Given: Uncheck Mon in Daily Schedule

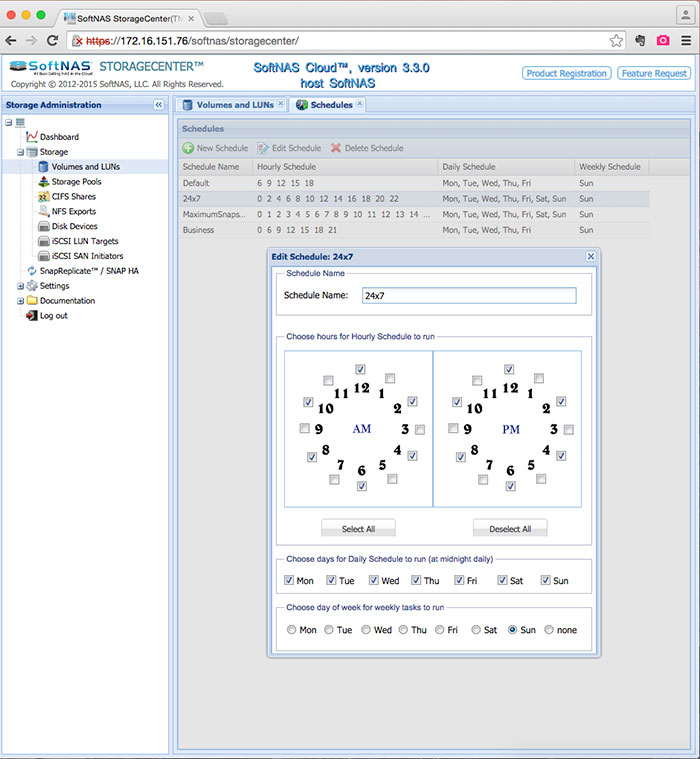Looking at the screenshot, I should point(289,580).
